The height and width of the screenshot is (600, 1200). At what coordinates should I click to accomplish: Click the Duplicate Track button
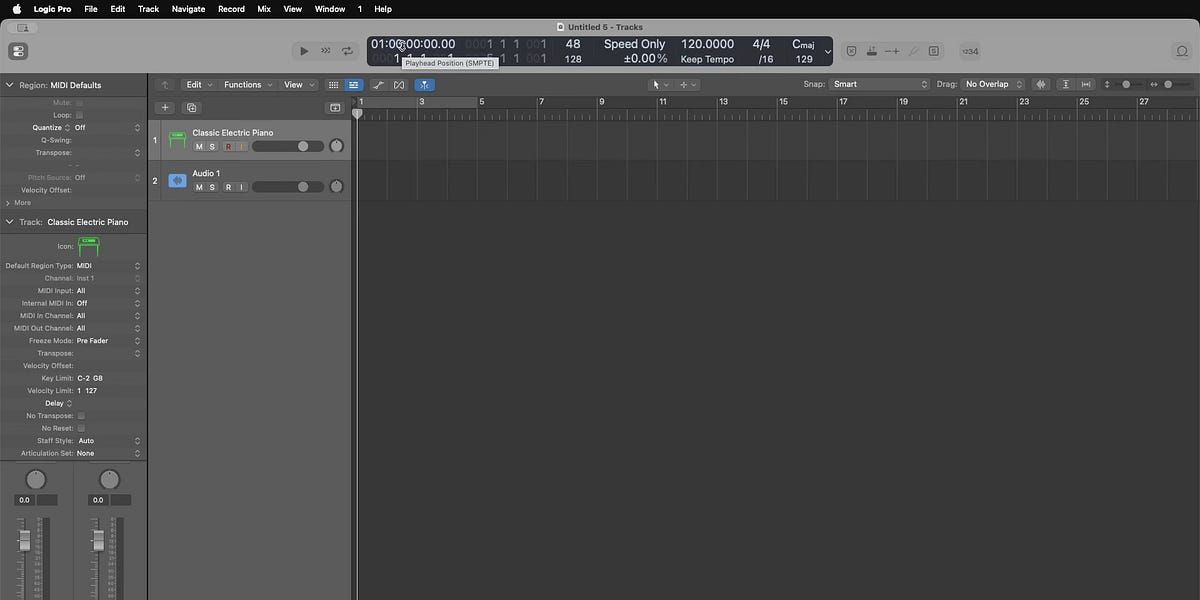pyautogui.click(x=191, y=108)
